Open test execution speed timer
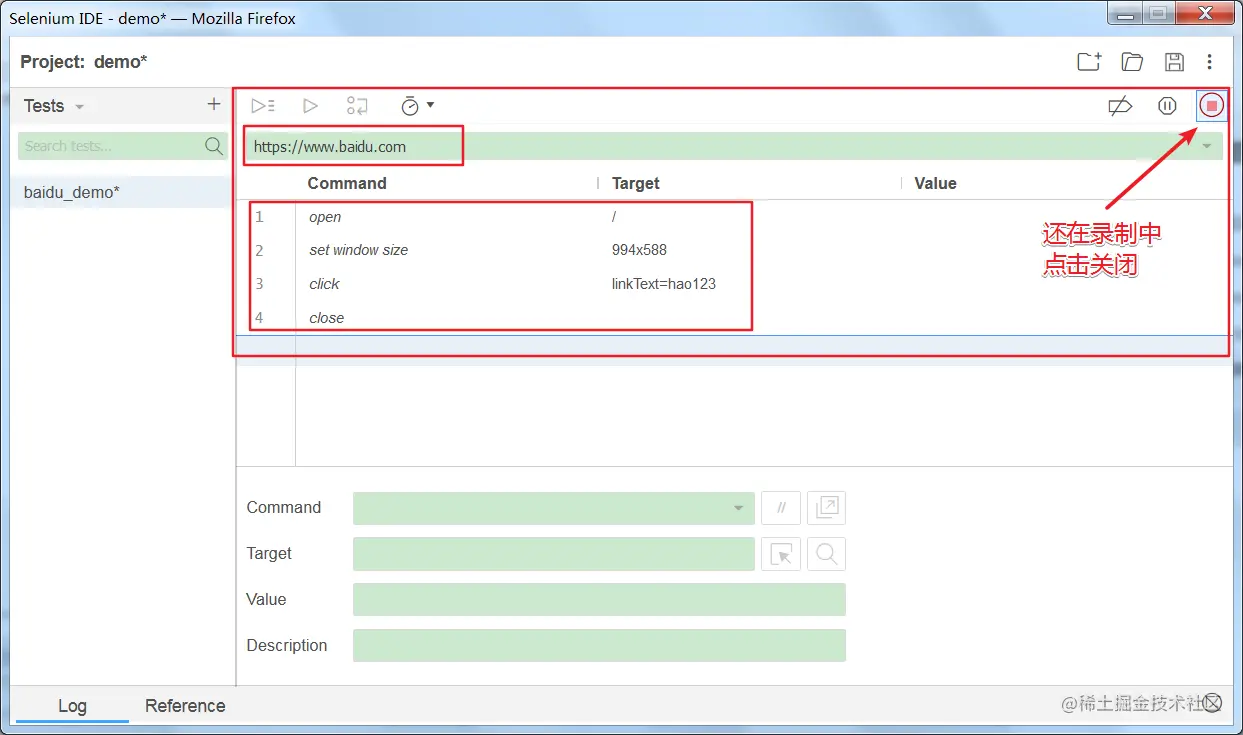The width and height of the screenshot is (1243, 735). tap(417, 105)
